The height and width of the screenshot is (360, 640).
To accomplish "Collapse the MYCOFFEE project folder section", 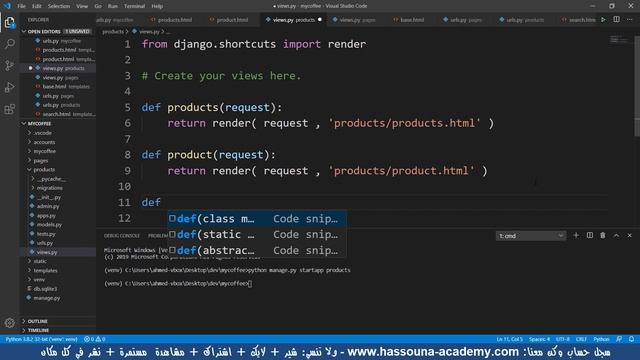I will coord(58,123).
